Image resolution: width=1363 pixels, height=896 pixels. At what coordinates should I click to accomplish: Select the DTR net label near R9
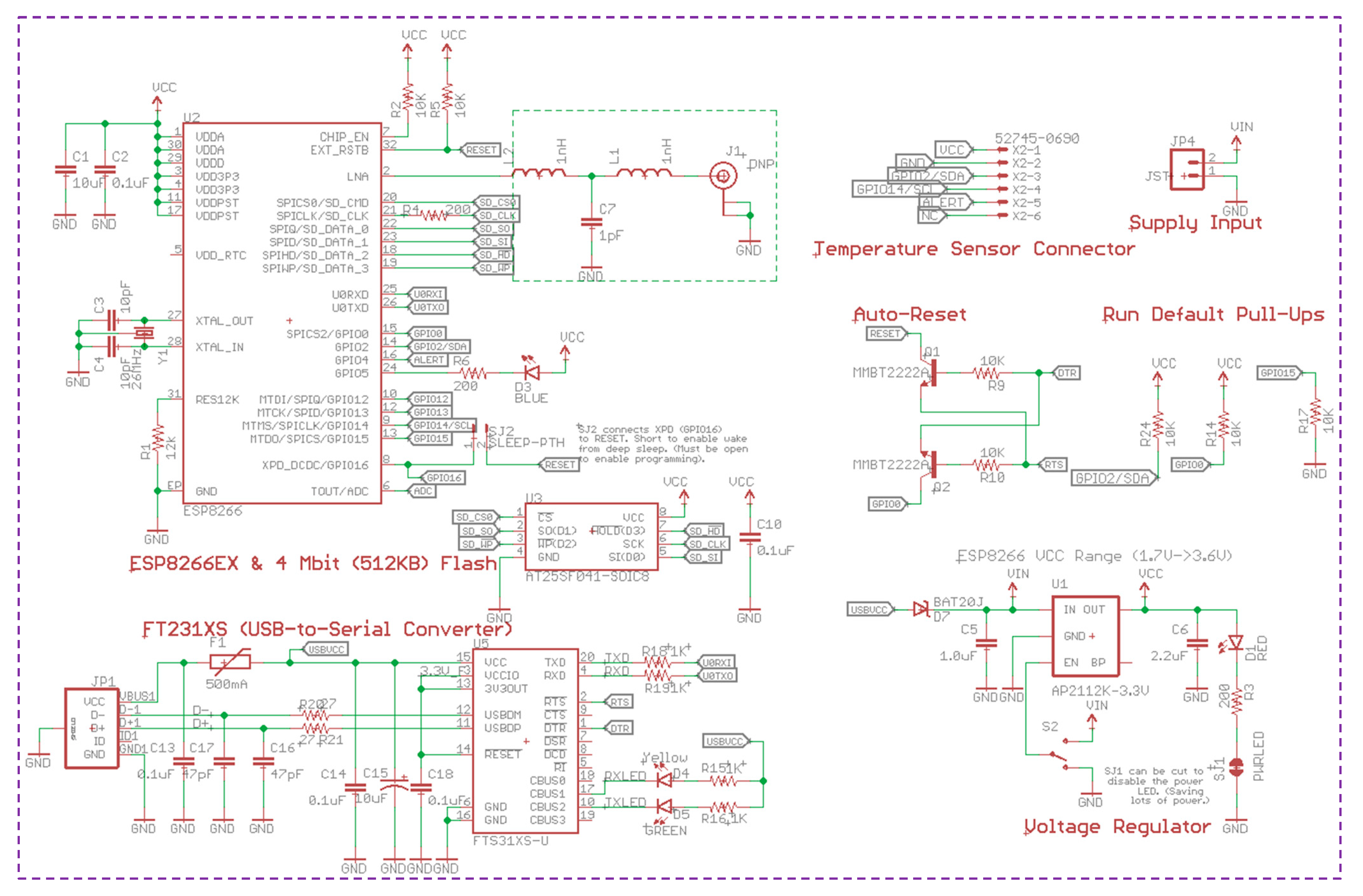click(1066, 373)
